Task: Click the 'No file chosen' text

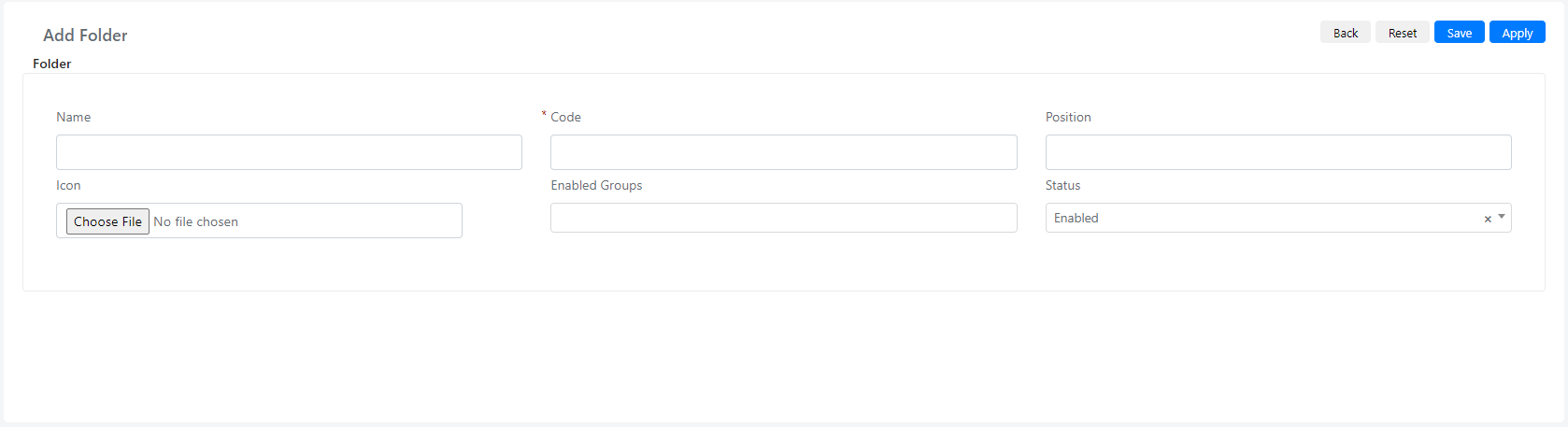Action: point(196,221)
